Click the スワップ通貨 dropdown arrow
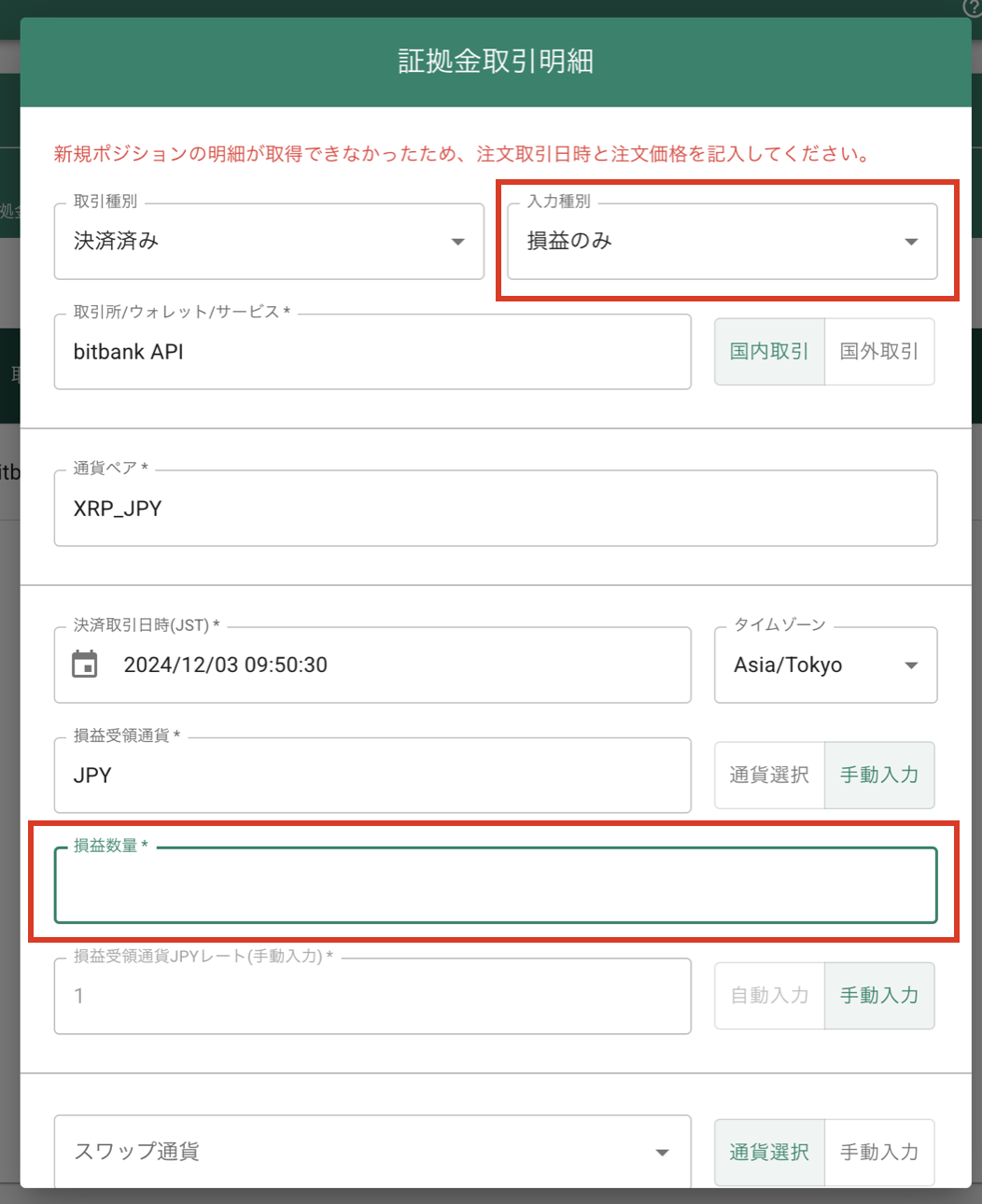This screenshot has height=1204, width=982. pos(662,1153)
